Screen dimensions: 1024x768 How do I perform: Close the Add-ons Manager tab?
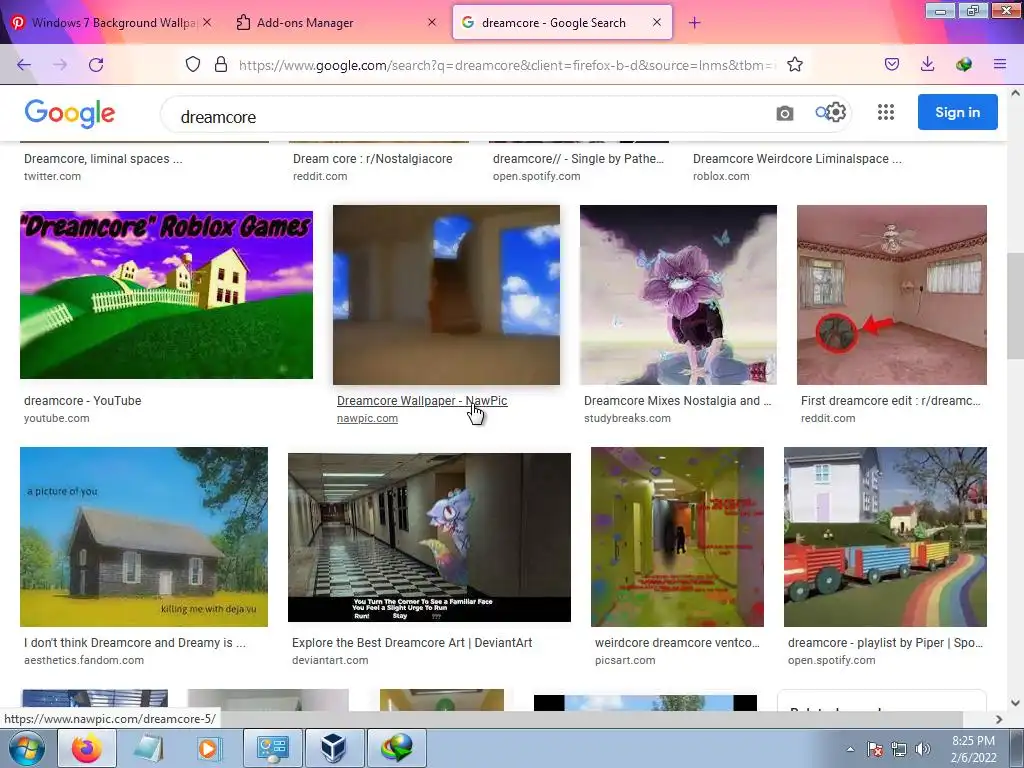pos(432,22)
